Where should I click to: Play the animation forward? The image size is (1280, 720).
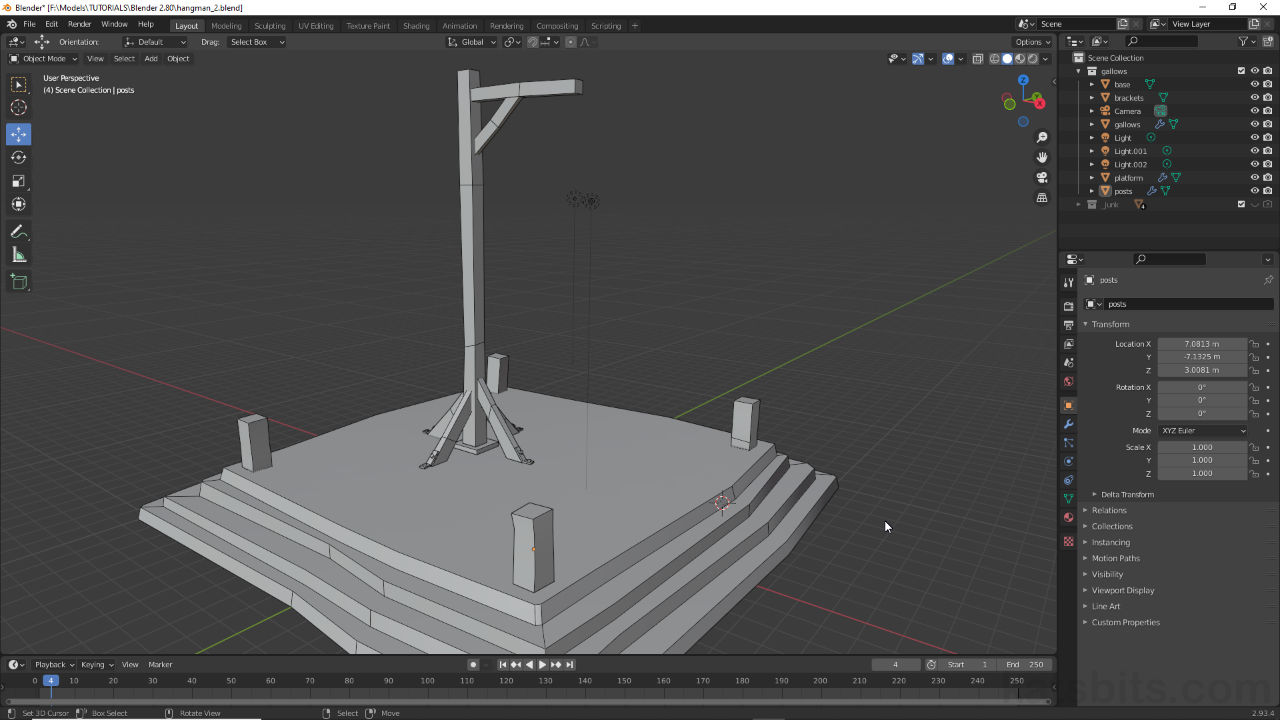(x=543, y=665)
